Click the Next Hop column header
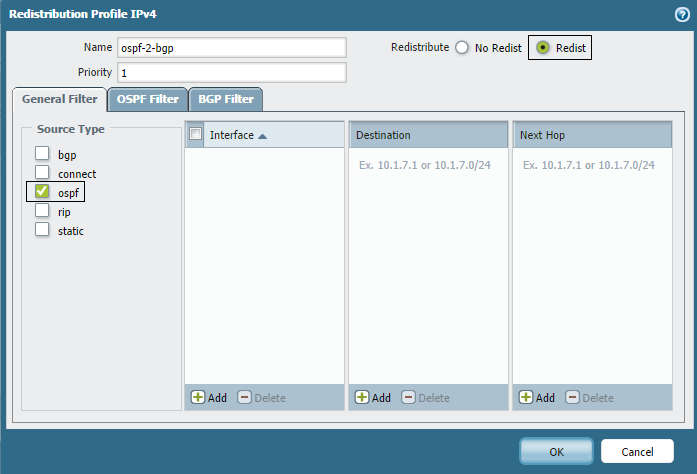Viewport: 697px width, 474px height. pos(593,135)
